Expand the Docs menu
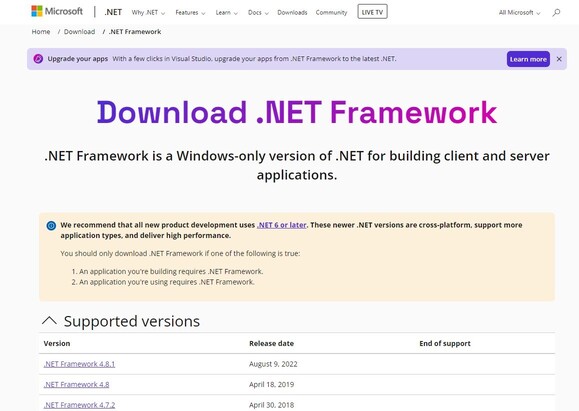Image resolution: width=579 pixels, height=411 pixels. coord(258,13)
